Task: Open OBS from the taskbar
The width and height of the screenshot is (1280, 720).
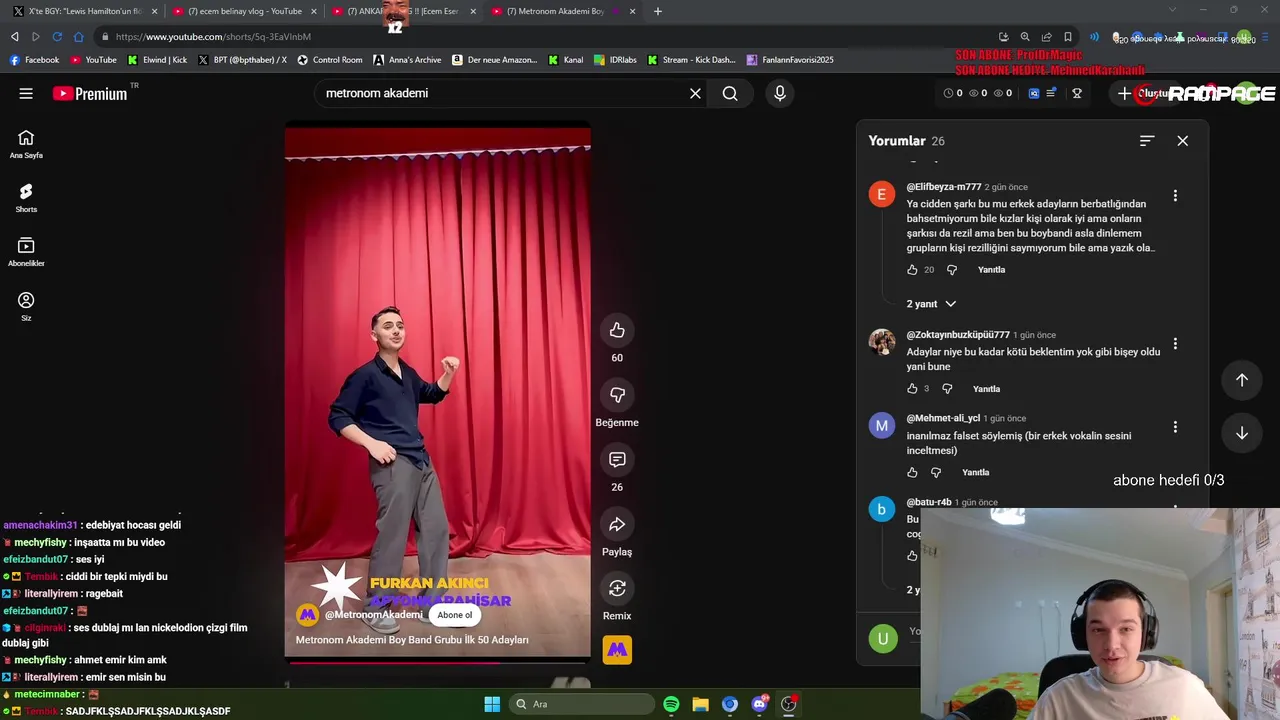Action: [x=788, y=704]
